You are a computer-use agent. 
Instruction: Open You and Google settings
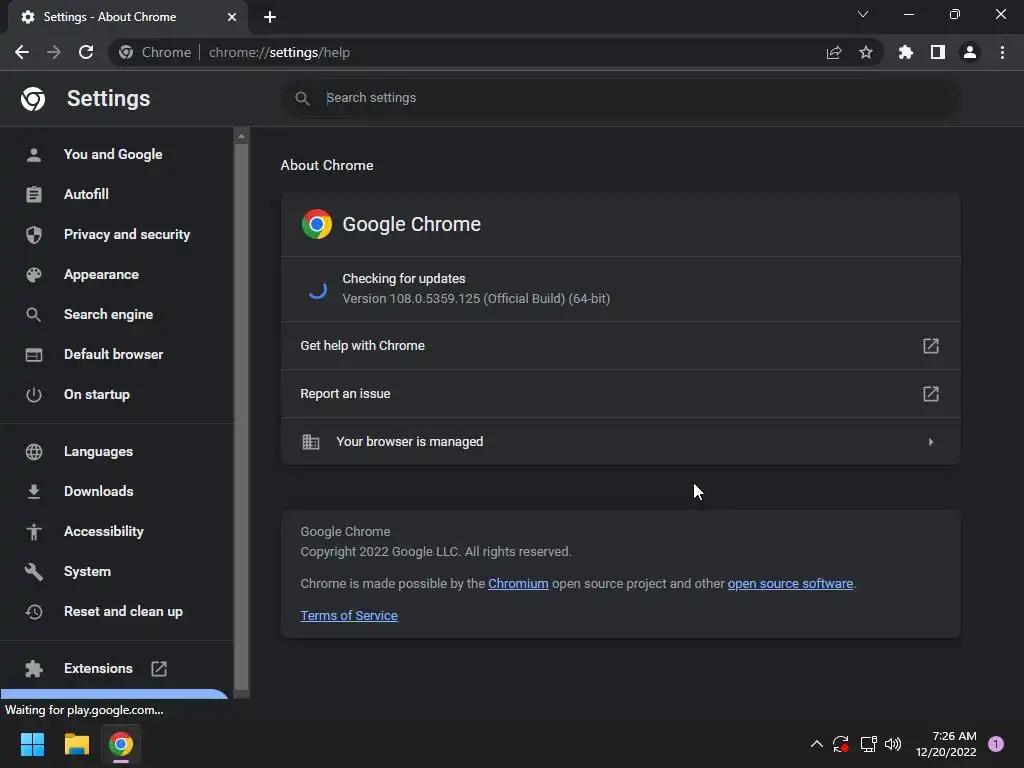[x=116, y=154]
